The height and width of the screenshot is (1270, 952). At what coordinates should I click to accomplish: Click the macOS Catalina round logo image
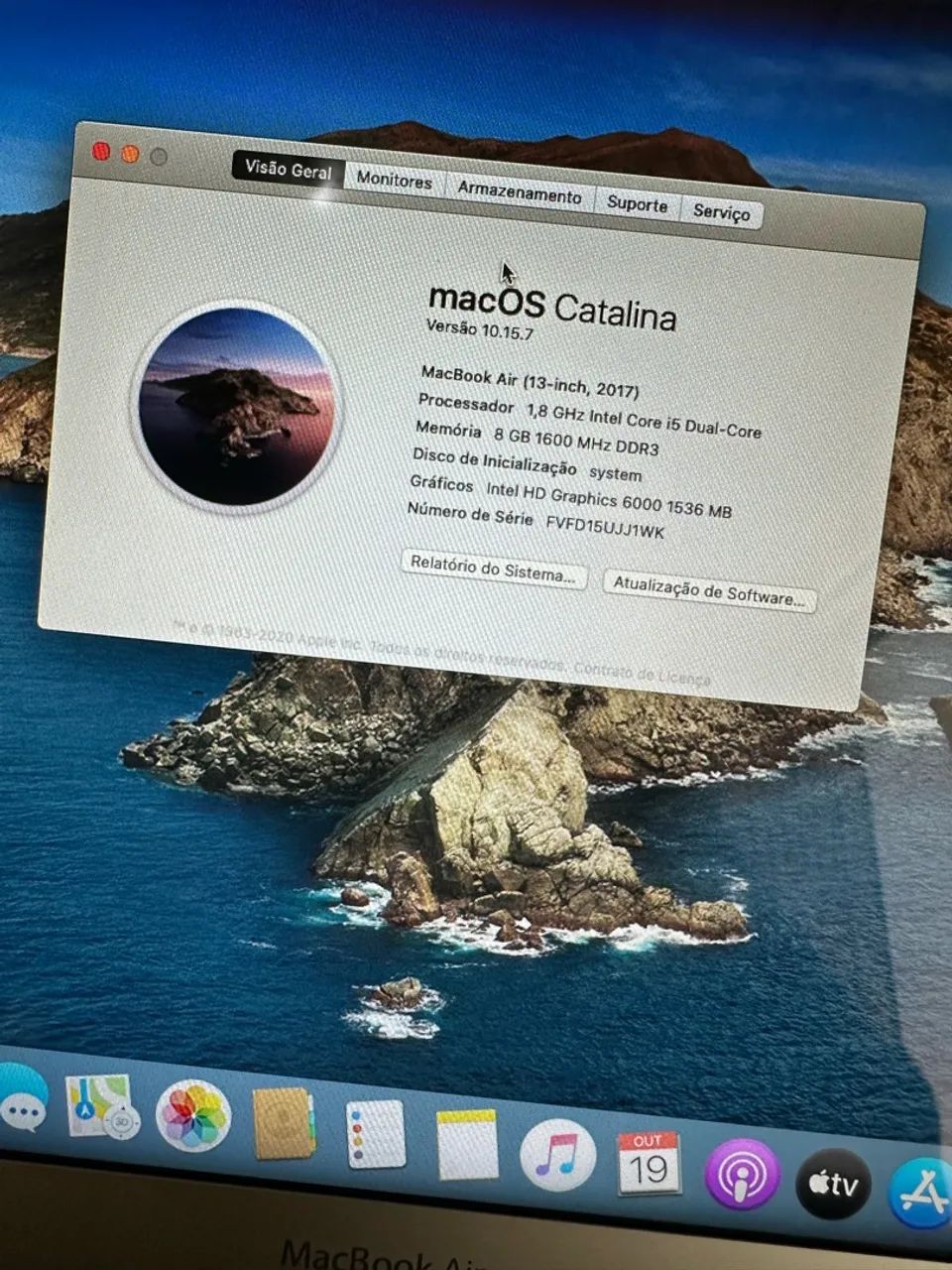(x=237, y=407)
